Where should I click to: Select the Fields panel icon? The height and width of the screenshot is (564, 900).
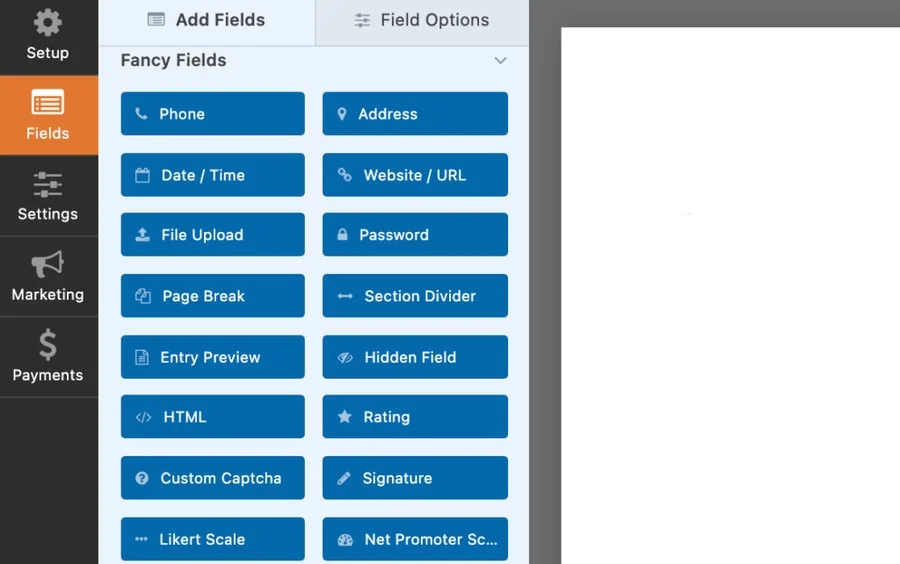[48, 103]
